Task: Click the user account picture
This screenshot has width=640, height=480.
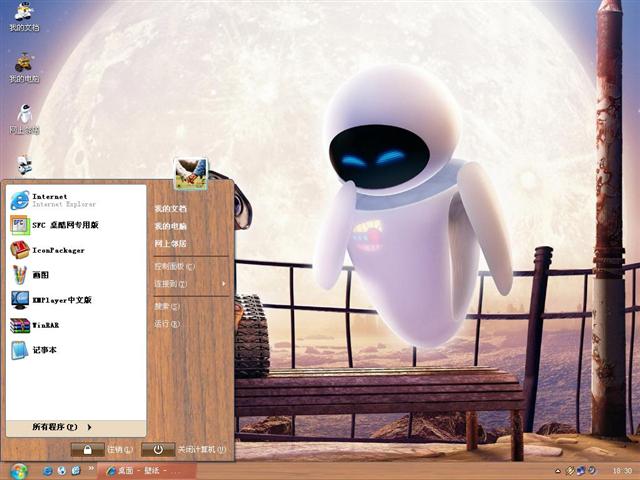Action: point(191,174)
